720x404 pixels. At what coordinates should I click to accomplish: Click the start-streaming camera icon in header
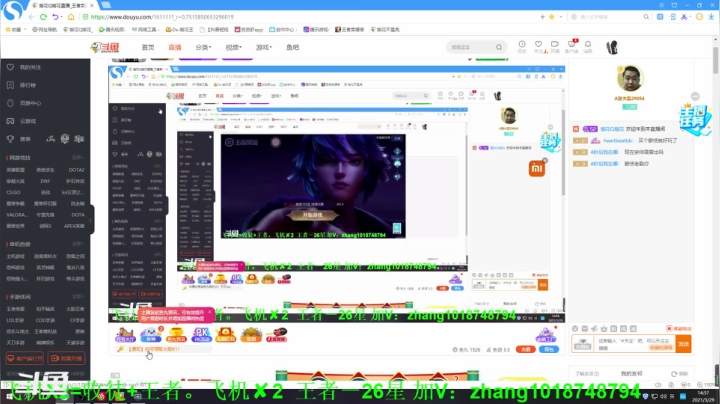555,45
